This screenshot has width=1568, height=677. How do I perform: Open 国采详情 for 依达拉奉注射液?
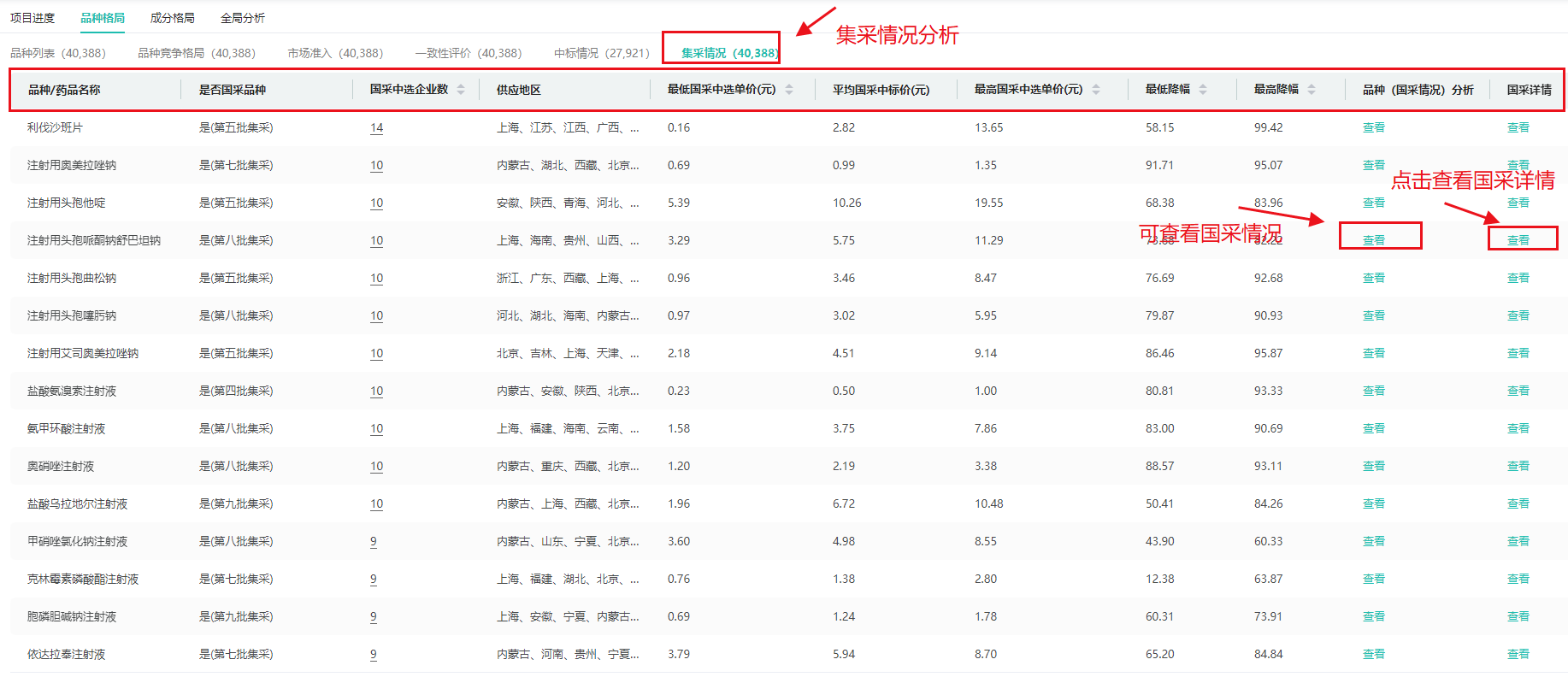[1518, 654]
